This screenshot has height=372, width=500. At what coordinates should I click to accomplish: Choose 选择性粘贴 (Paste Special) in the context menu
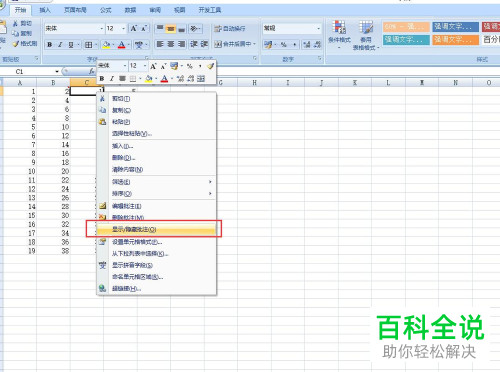[156, 134]
